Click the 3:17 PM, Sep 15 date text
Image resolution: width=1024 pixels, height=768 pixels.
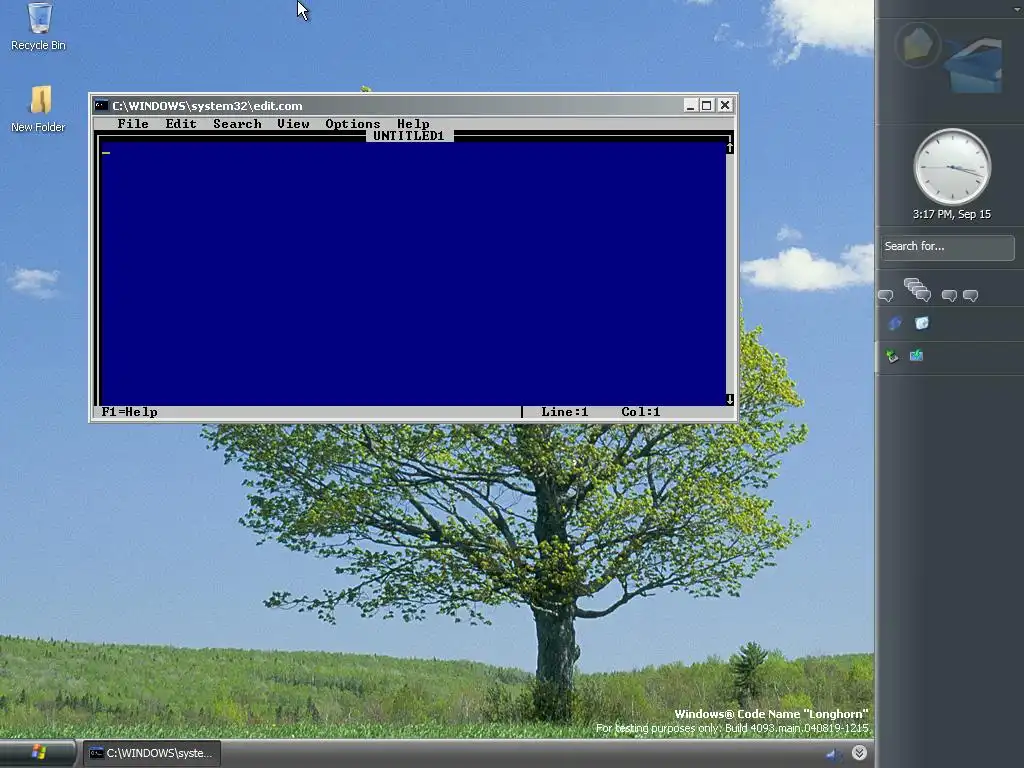click(952, 214)
